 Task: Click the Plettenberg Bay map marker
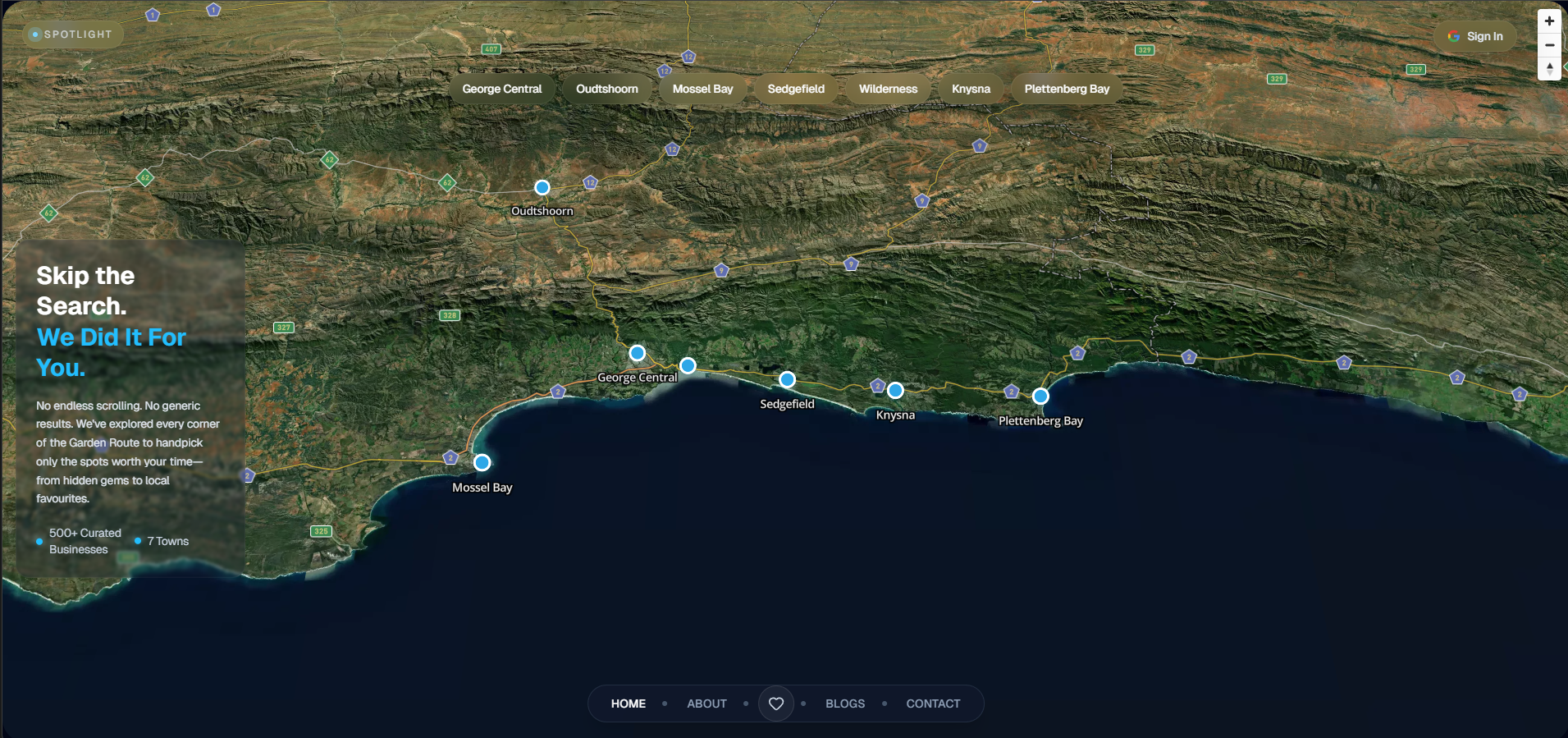click(x=1040, y=397)
